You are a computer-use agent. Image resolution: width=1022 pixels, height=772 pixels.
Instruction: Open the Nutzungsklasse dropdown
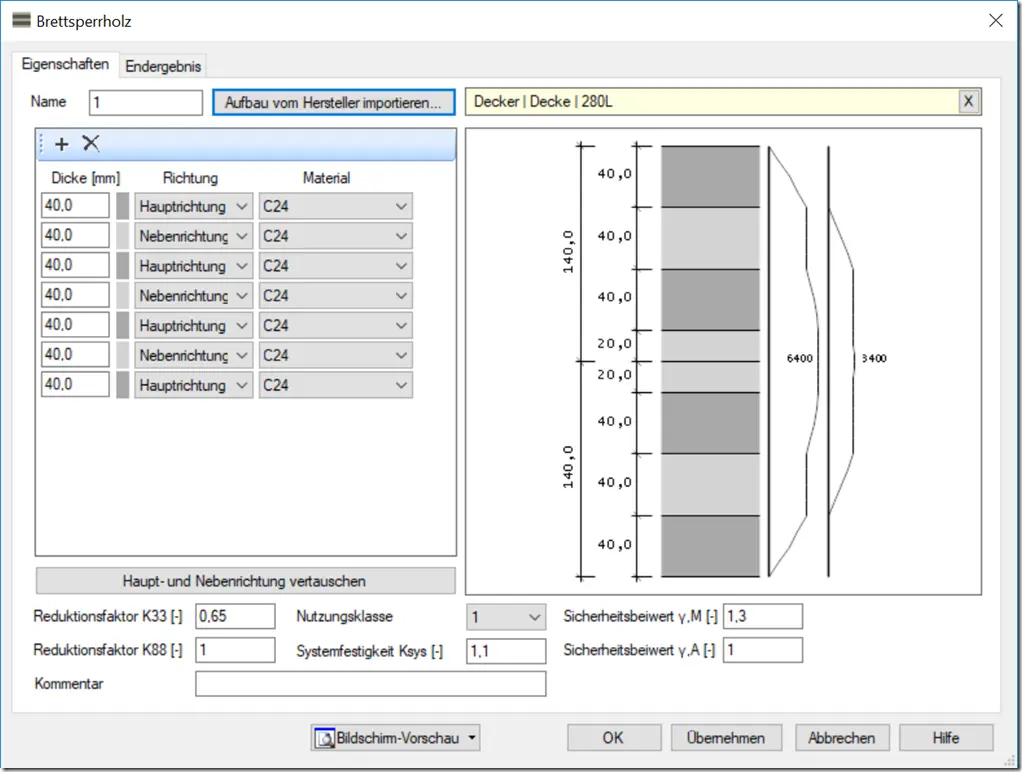pos(506,617)
